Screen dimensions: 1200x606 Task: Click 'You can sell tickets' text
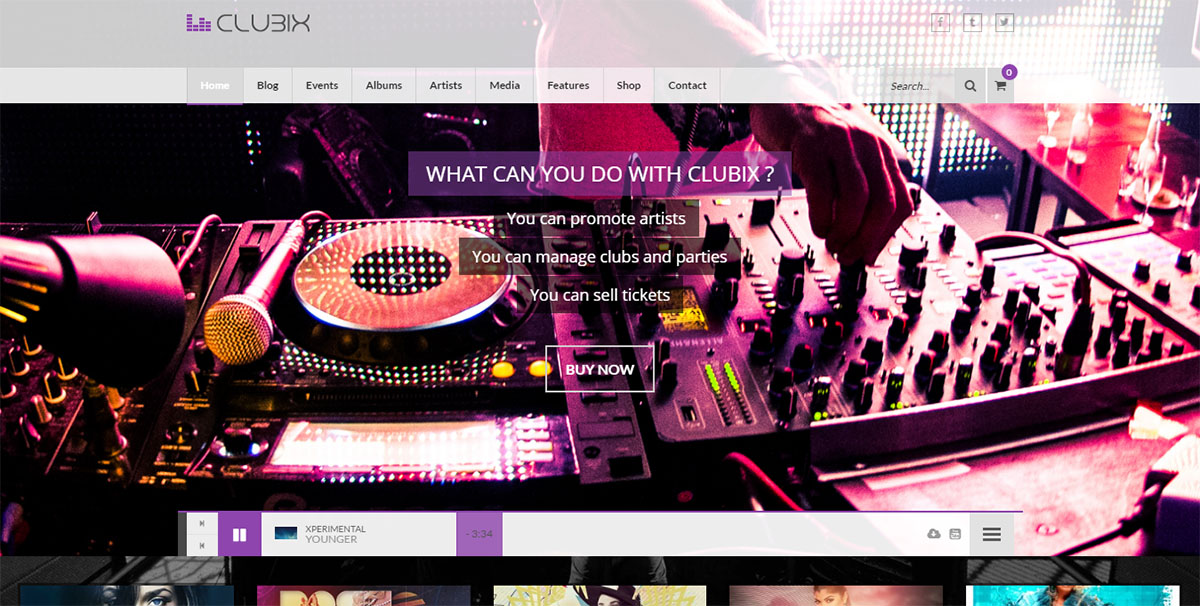[600, 295]
